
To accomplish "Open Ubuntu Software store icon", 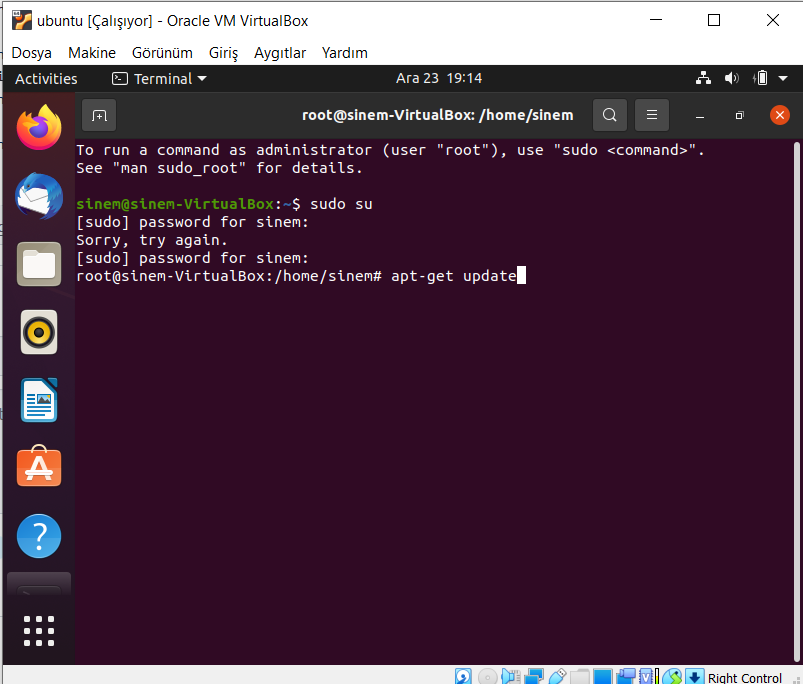I will click(39, 466).
